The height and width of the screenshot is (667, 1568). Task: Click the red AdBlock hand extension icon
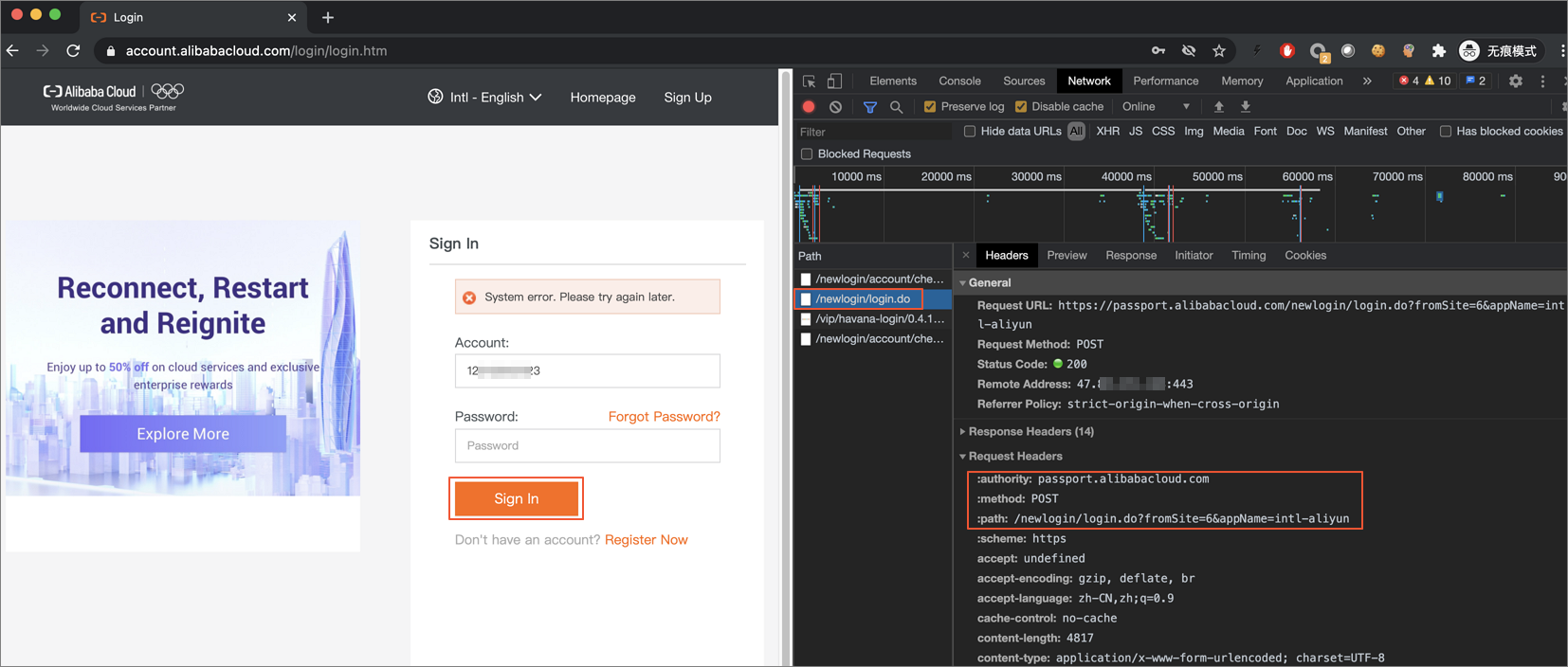coord(1287,51)
